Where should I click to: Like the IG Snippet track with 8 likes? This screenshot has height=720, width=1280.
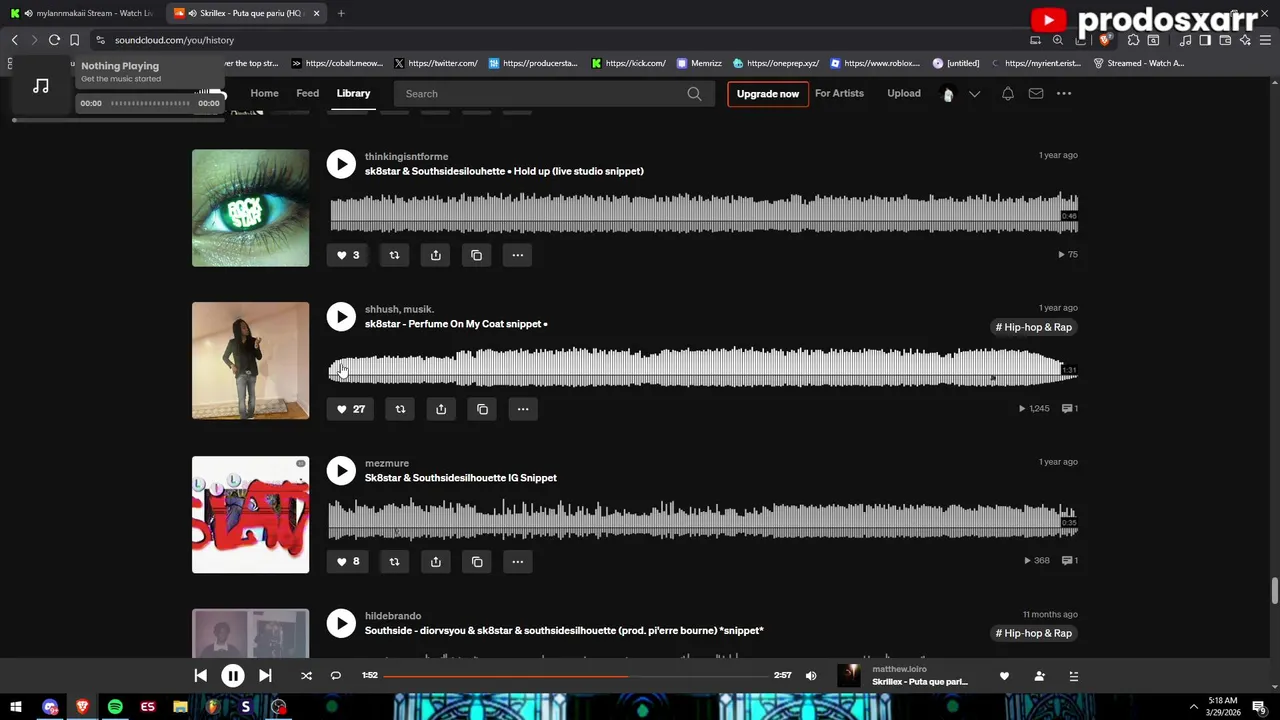point(348,561)
